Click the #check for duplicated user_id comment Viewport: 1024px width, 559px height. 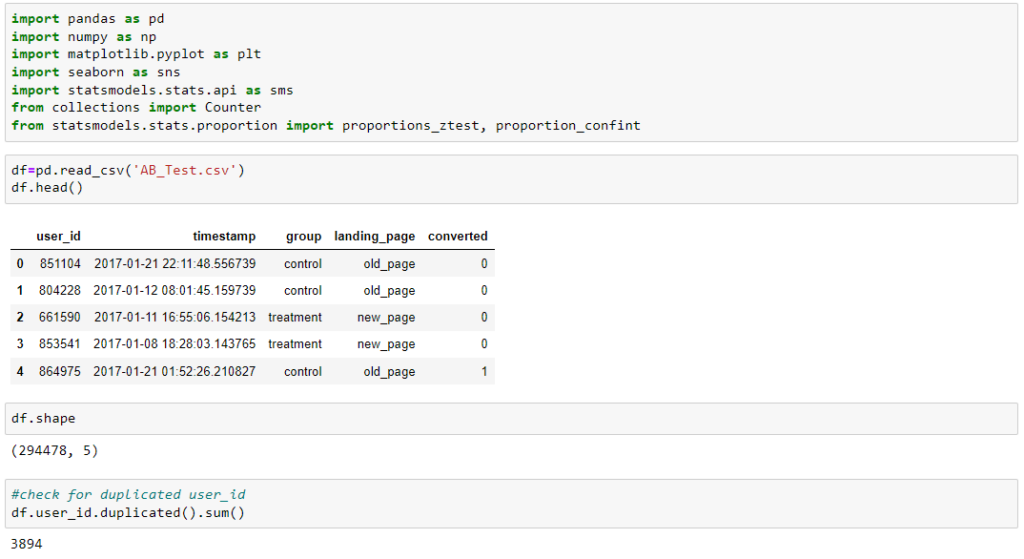(x=128, y=495)
